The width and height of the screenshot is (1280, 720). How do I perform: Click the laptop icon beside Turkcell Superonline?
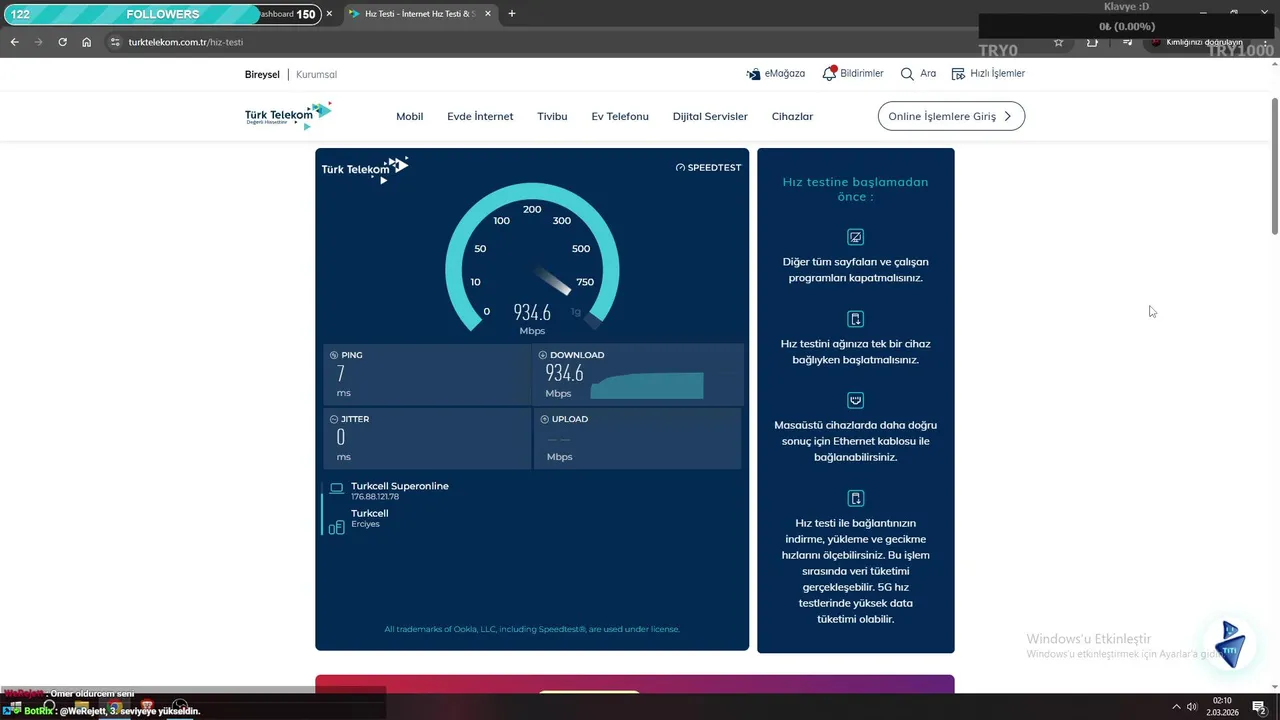coord(337,489)
